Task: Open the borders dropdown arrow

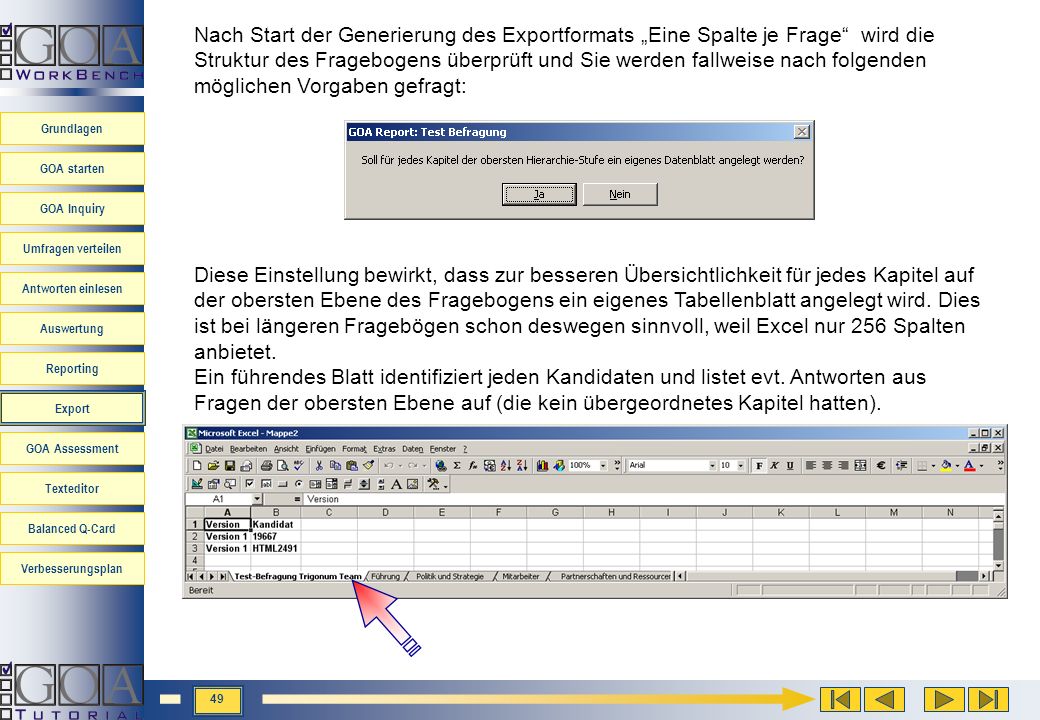Action: tap(933, 465)
